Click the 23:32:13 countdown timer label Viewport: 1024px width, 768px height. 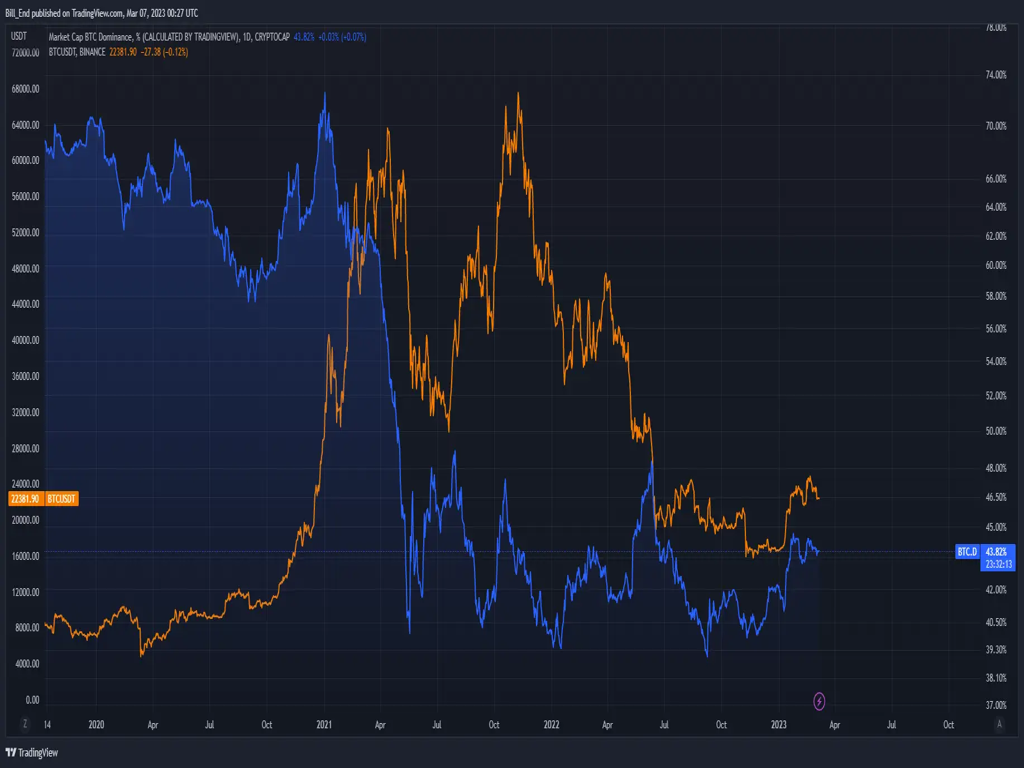pos(999,563)
